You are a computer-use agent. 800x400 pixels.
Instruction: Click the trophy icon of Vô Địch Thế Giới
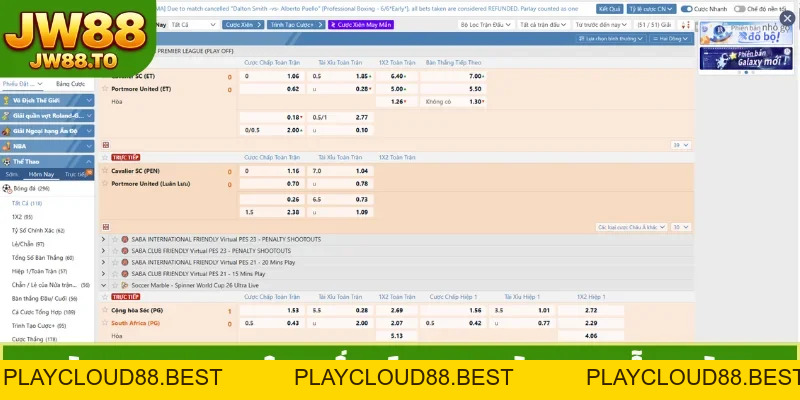tap(6, 101)
